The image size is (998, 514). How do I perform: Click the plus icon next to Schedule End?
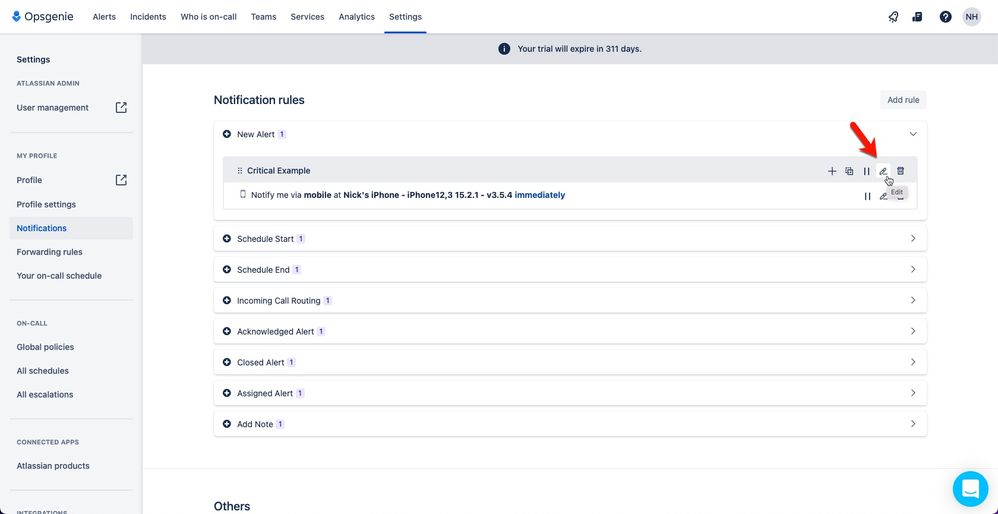pos(227,270)
